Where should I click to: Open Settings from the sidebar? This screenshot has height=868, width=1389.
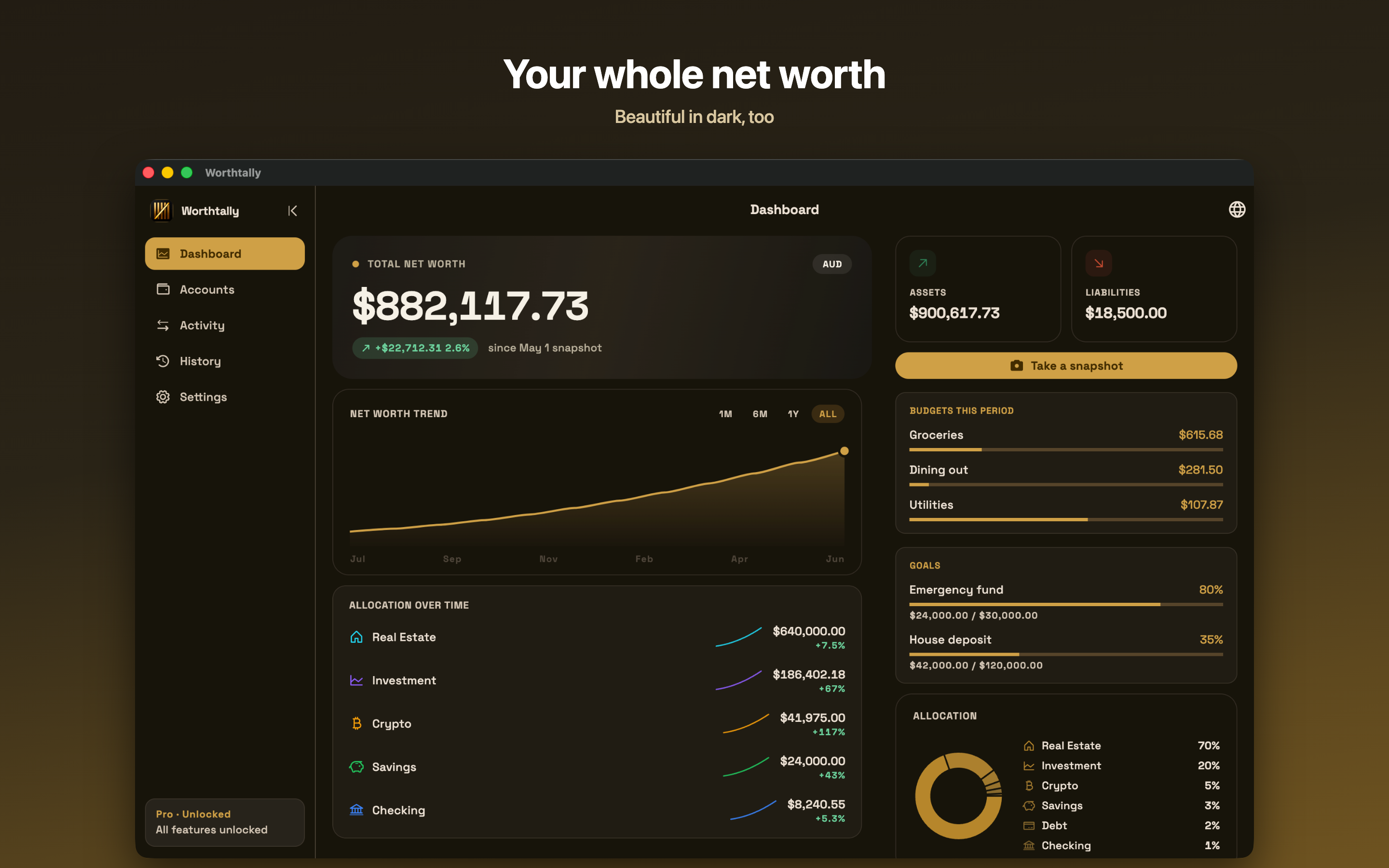click(x=224, y=397)
